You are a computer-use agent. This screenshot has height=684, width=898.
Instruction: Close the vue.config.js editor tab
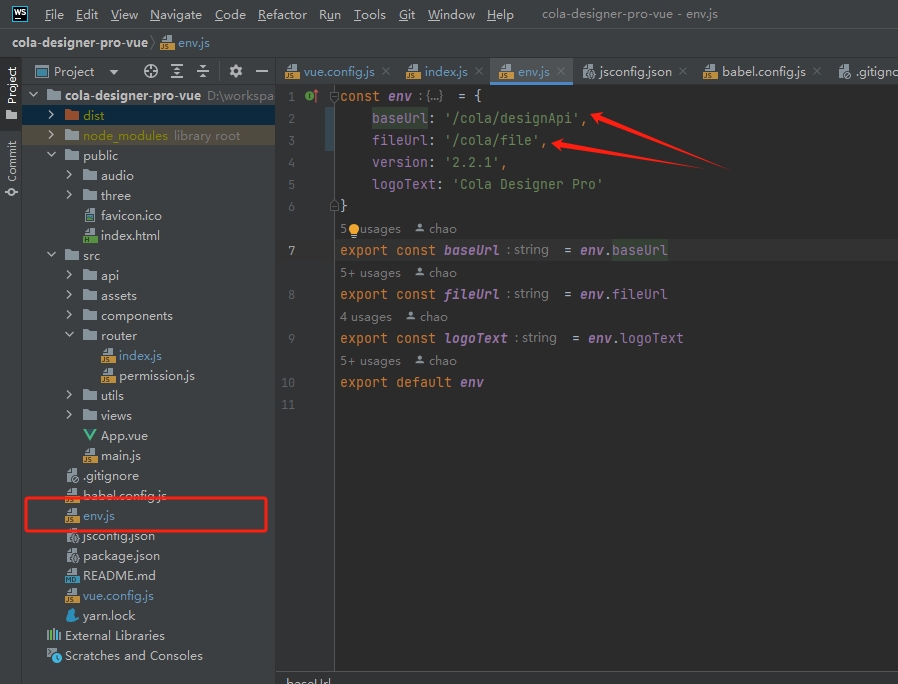(x=388, y=72)
